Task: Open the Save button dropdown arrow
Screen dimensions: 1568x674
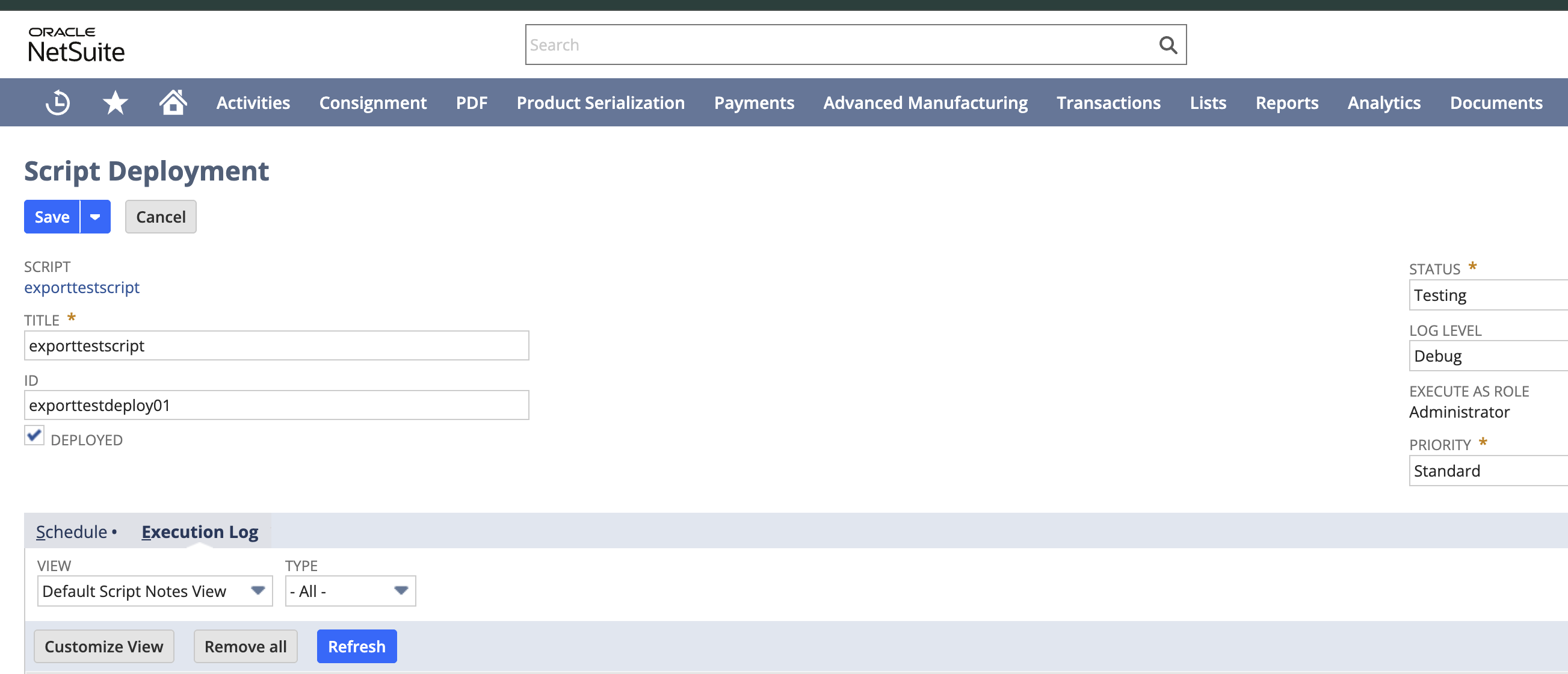Action: click(x=96, y=217)
